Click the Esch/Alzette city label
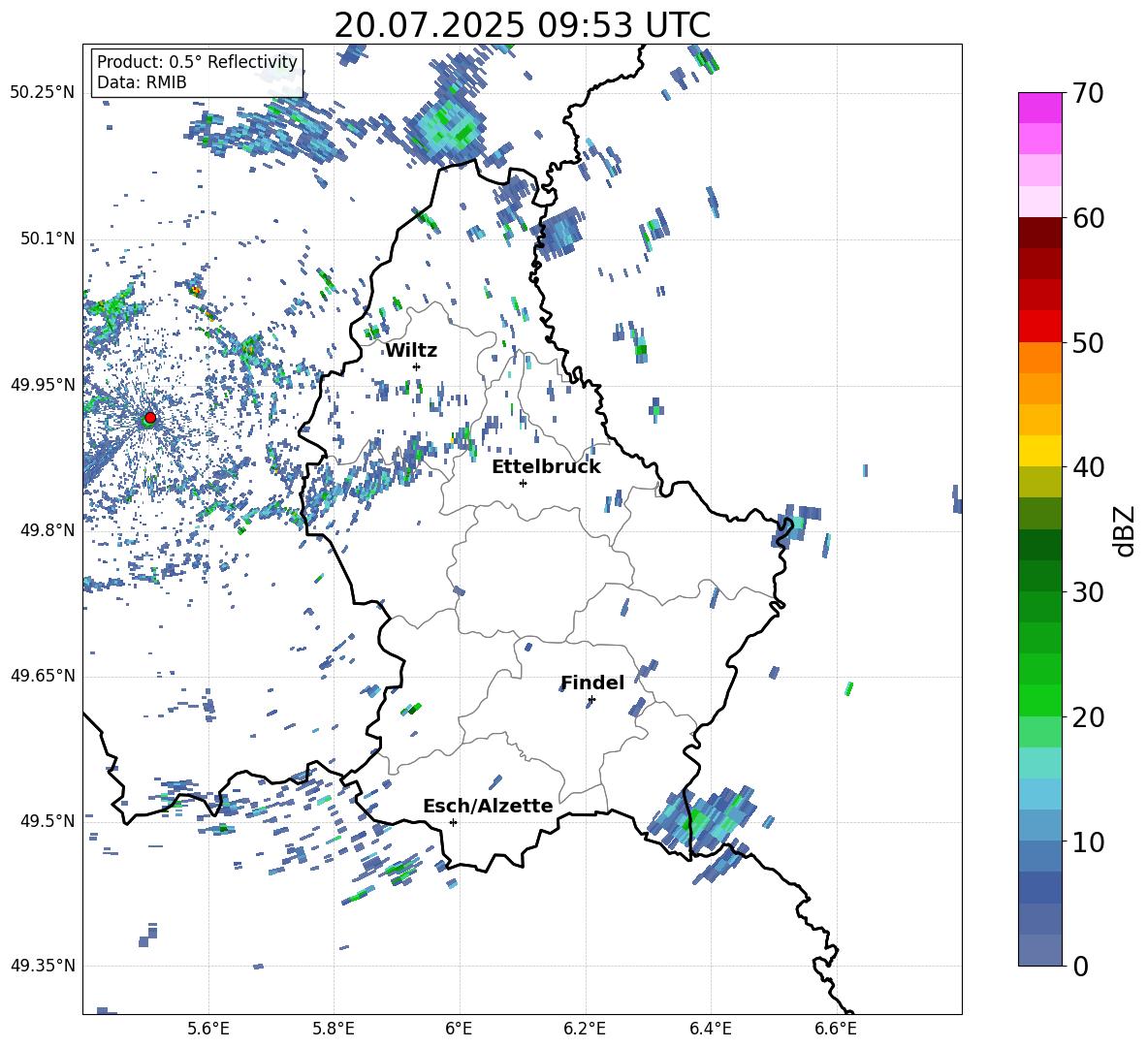Viewport: 1148px width, 1048px height. [488, 806]
